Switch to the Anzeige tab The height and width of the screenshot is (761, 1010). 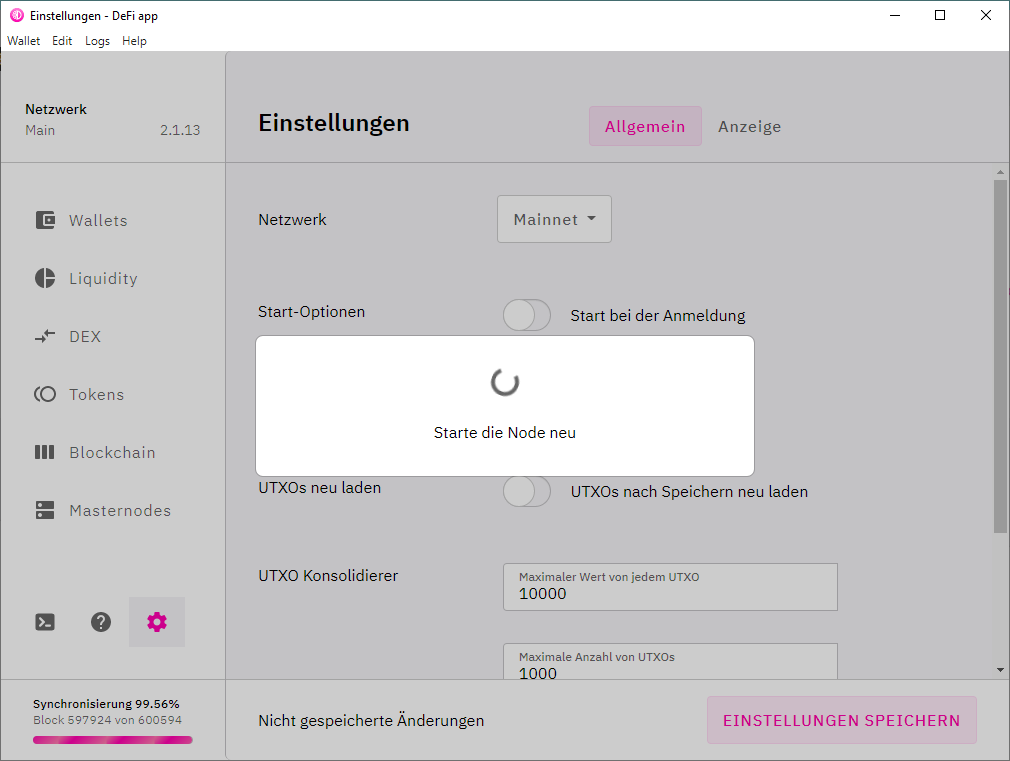(x=750, y=126)
